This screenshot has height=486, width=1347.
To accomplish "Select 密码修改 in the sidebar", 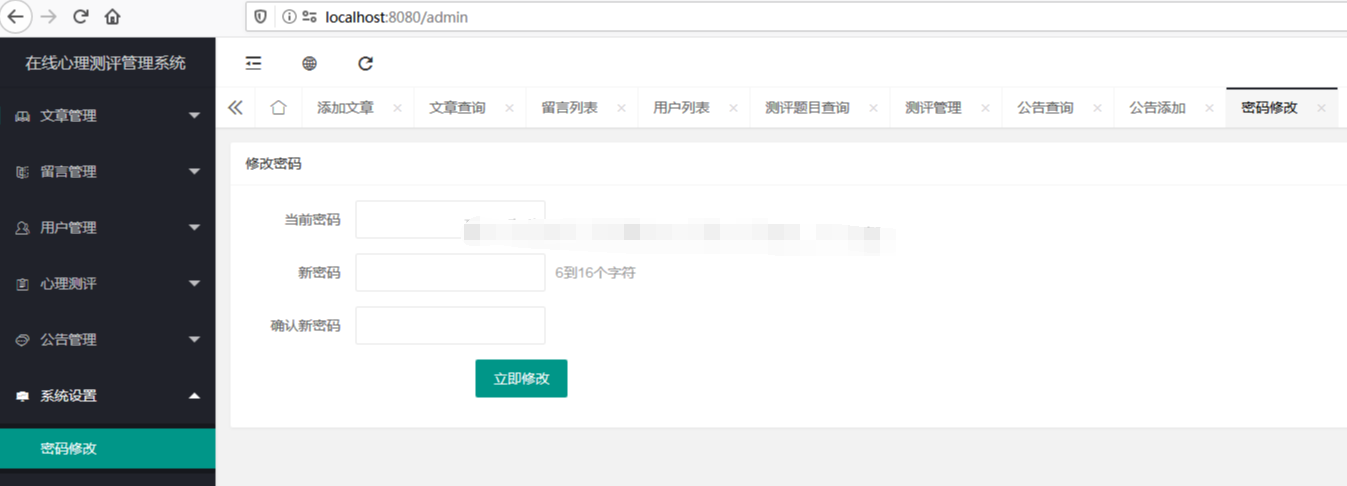I will 107,448.
